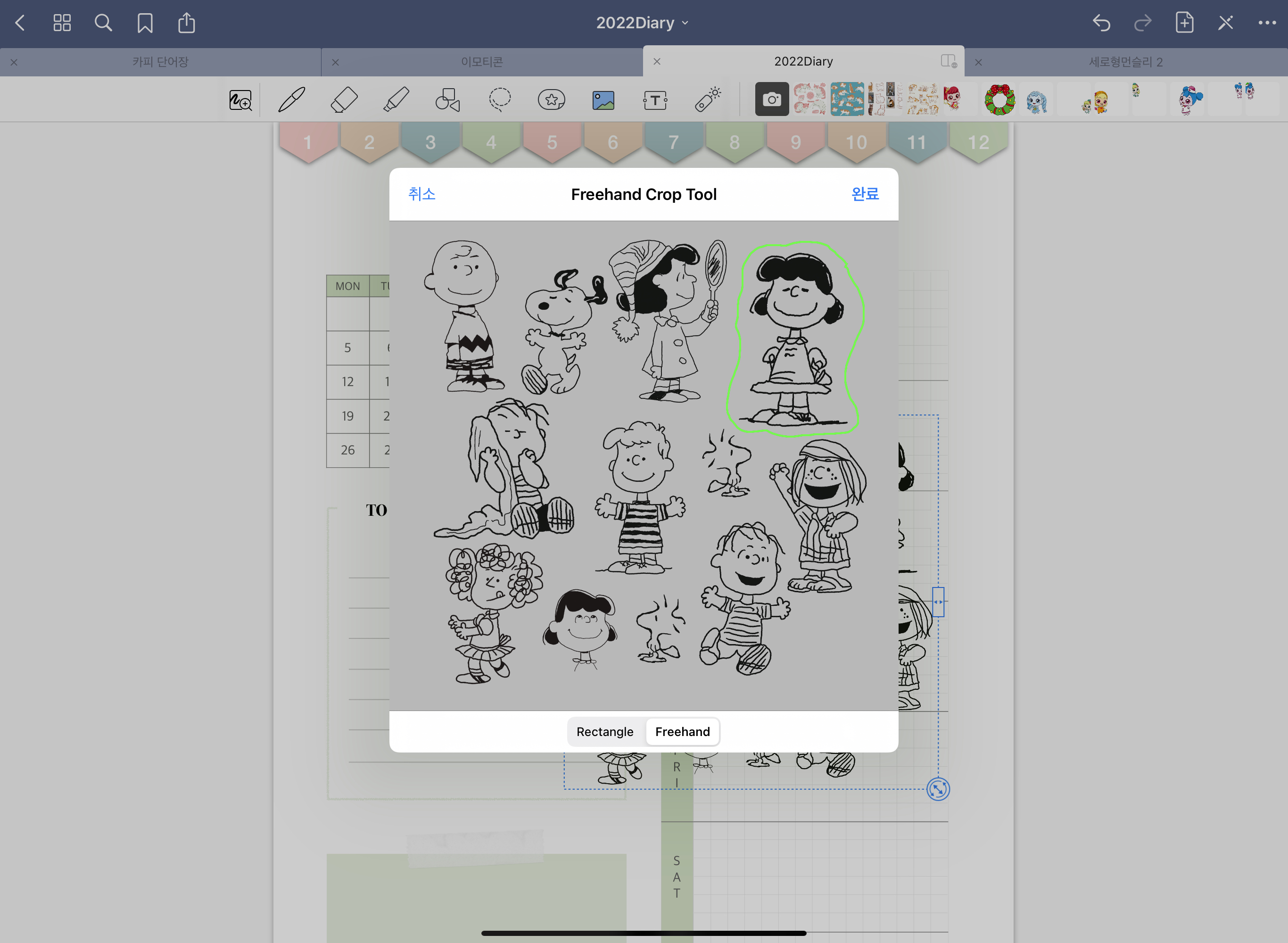The height and width of the screenshot is (943, 1288).
Task: Close the 세로형먼슬리 2 tab
Action: (x=978, y=62)
